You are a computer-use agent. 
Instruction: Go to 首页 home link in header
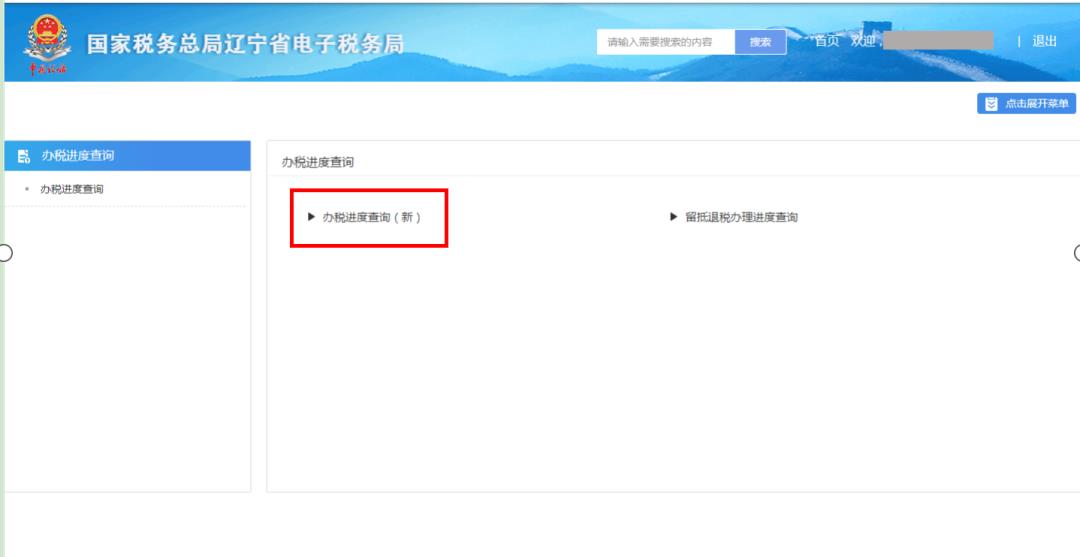point(826,41)
